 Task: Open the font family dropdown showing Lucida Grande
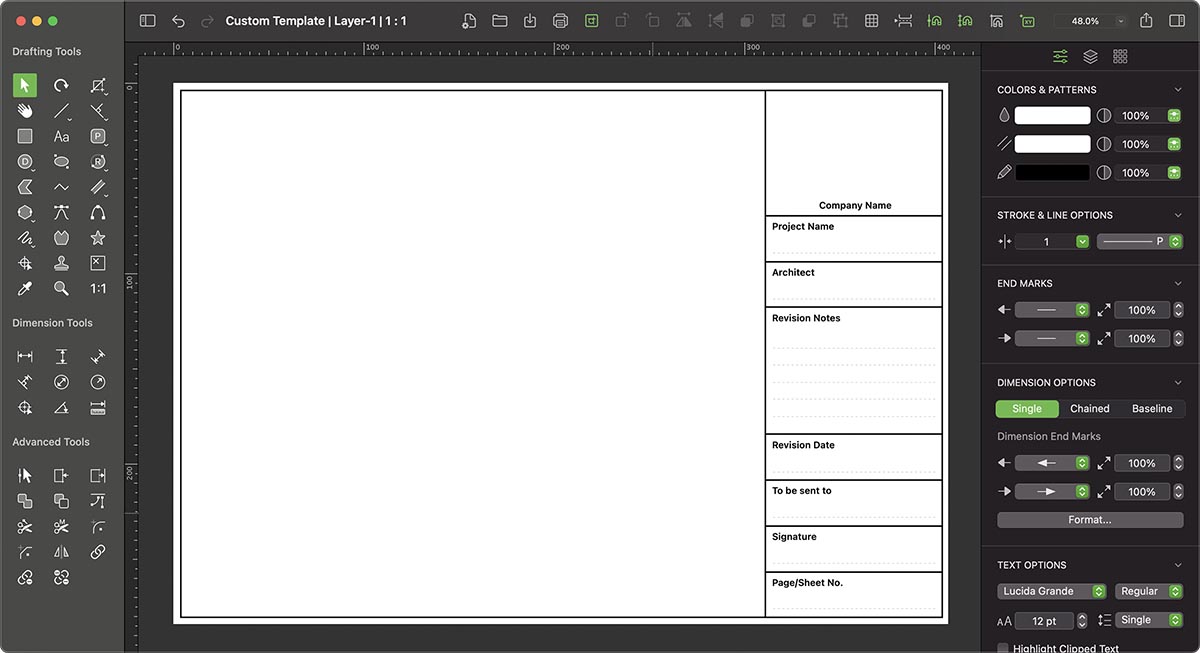tap(1051, 591)
